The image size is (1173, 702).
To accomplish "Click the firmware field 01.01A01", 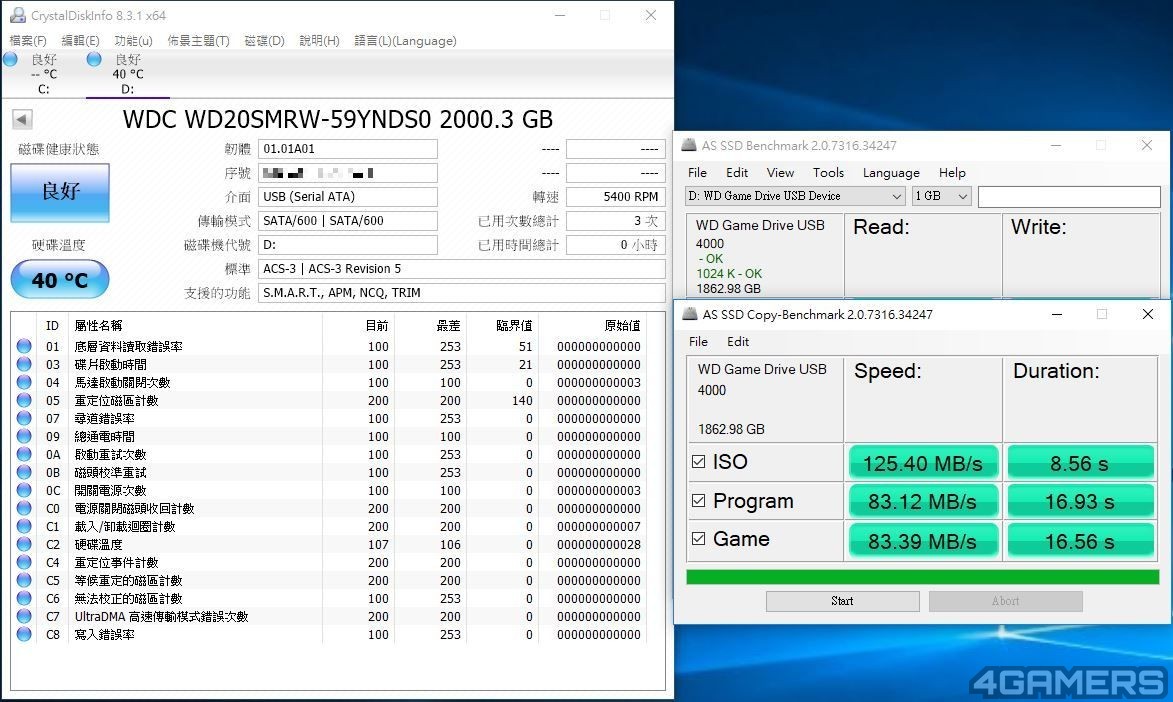I will [348, 149].
